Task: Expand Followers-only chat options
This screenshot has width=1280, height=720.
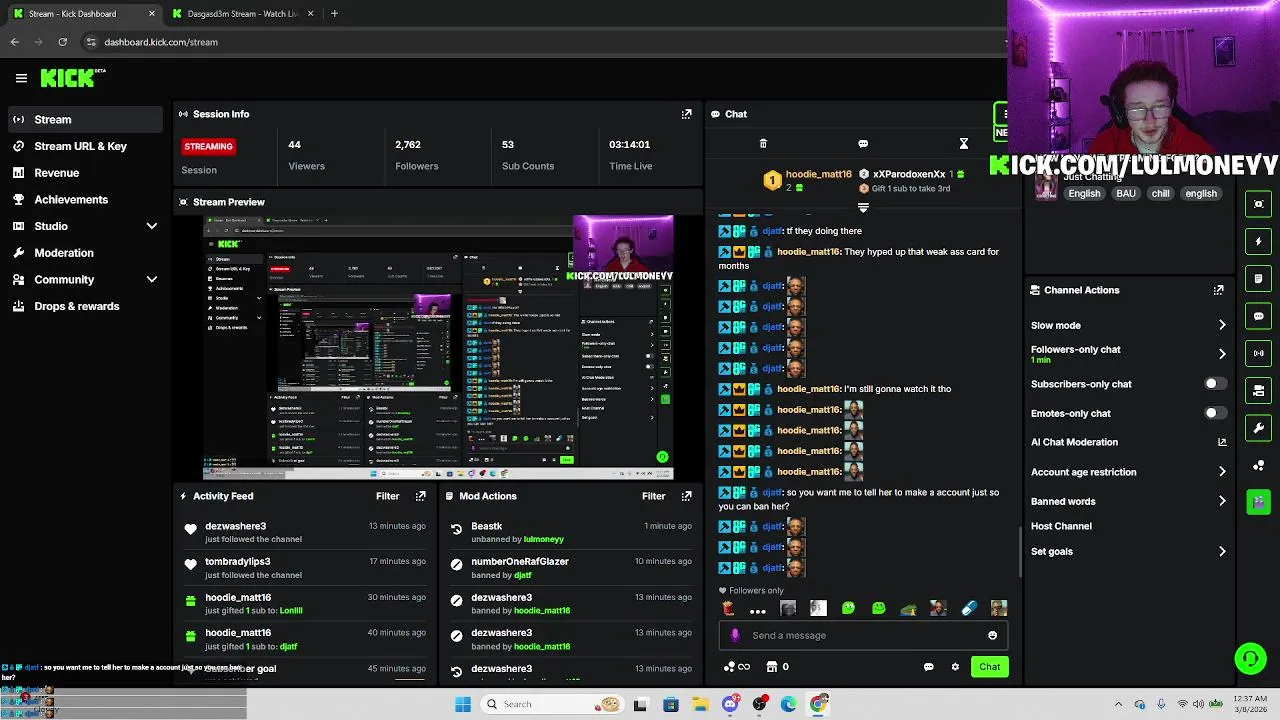Action: click(1222, 354)
